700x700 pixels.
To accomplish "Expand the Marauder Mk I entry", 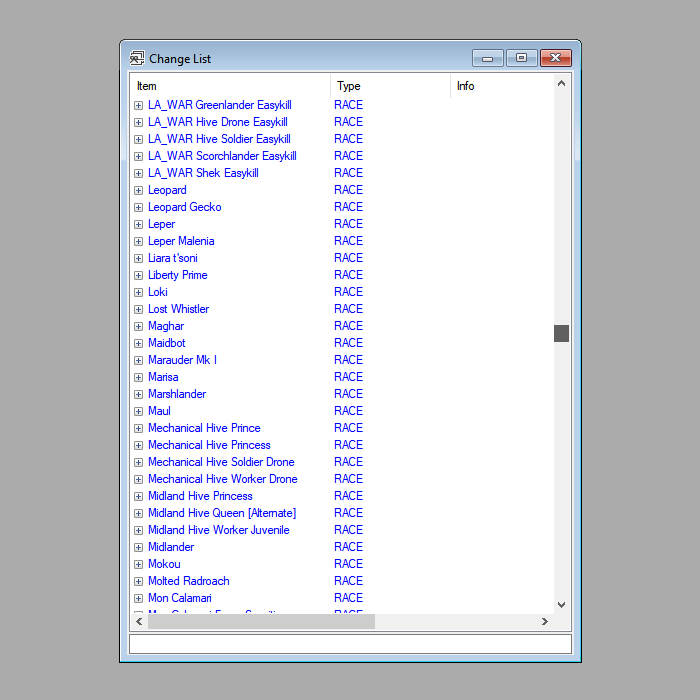I will coord(138,360).
